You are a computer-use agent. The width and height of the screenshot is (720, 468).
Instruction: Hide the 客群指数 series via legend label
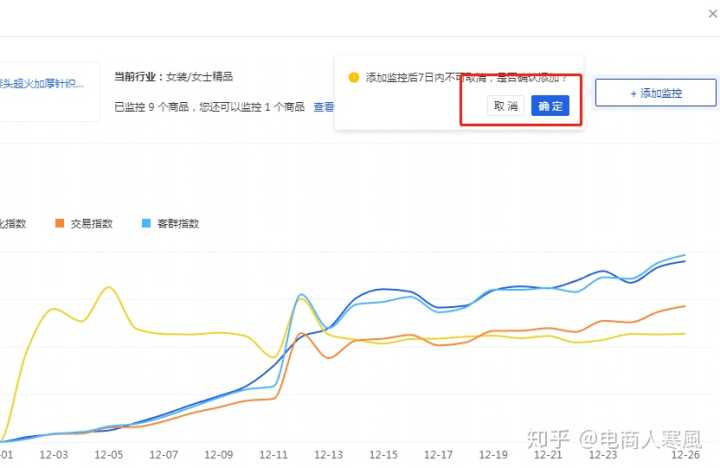click(177, 223)
